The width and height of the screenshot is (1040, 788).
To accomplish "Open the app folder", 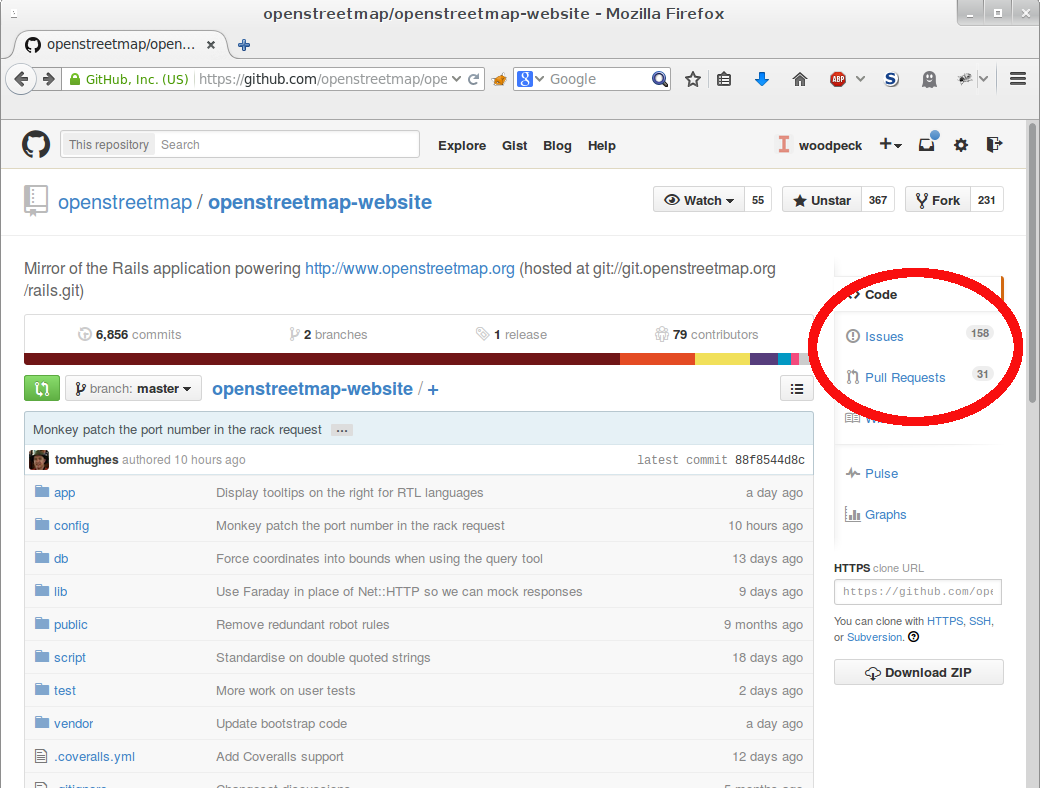I will pos(64,493).
